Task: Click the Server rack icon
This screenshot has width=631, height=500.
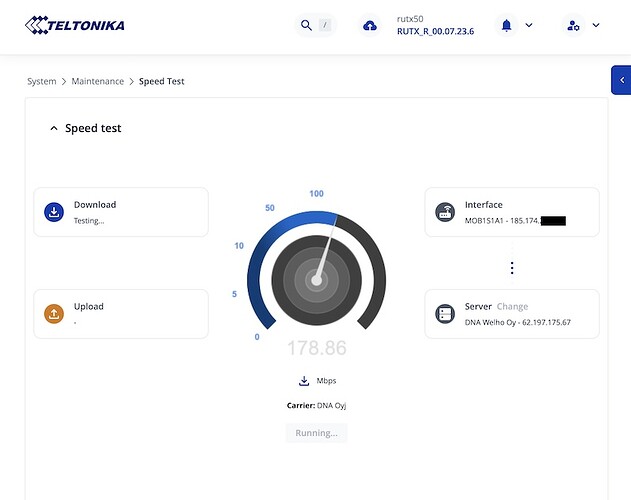Action: point(445,314)
